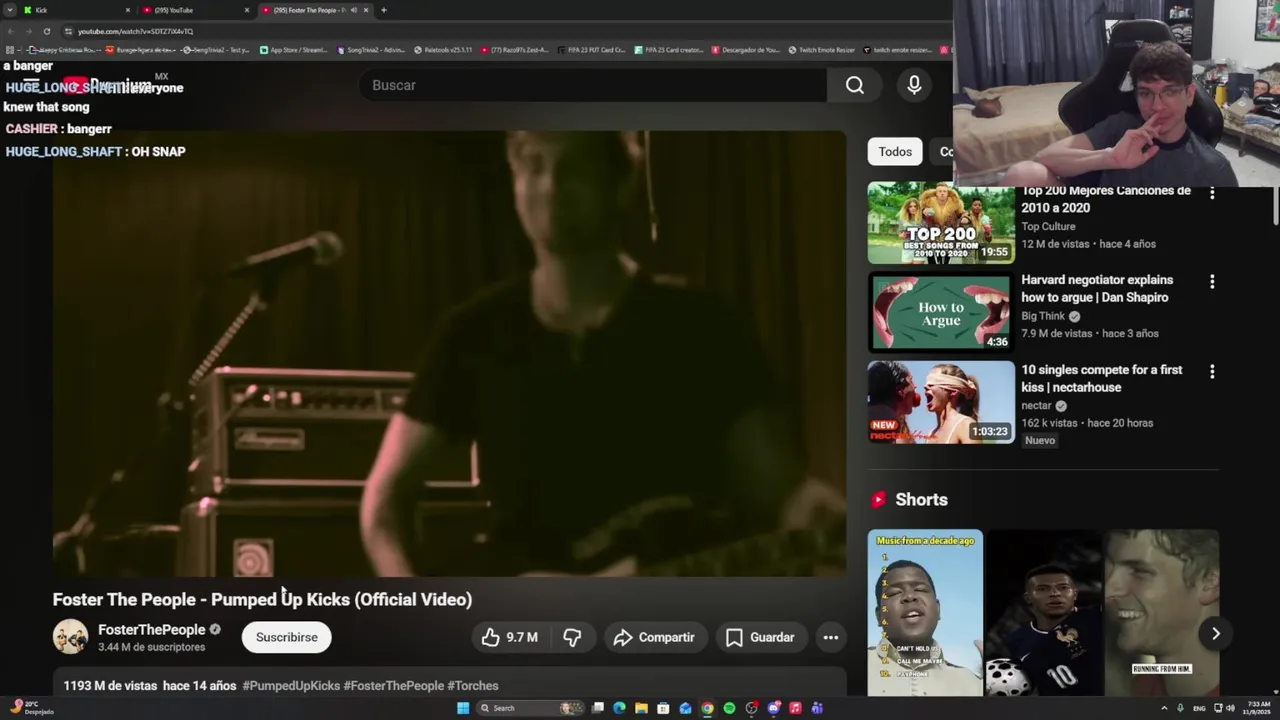Open File Explorer from taskbar
Screen dimensions: 1280x720
(641, 708)
